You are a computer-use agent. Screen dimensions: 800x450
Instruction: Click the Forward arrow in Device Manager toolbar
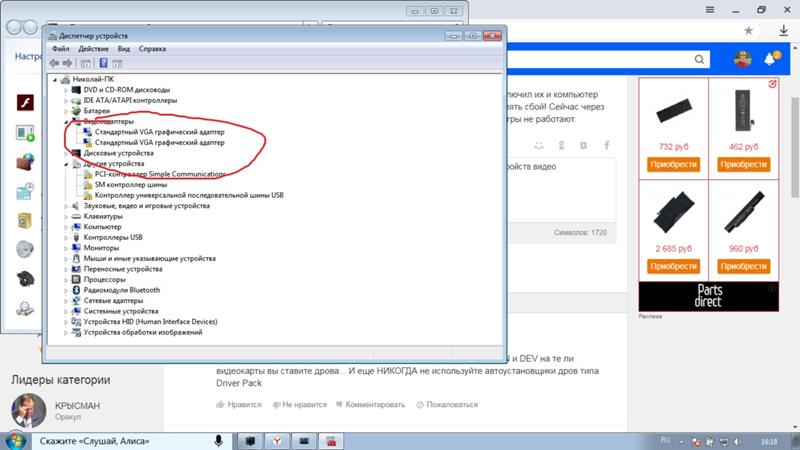67,63
